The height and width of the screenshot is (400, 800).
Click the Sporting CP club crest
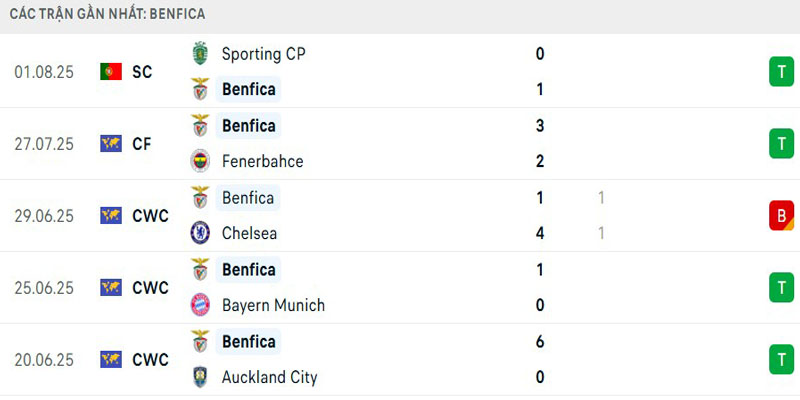pos(201,54)
